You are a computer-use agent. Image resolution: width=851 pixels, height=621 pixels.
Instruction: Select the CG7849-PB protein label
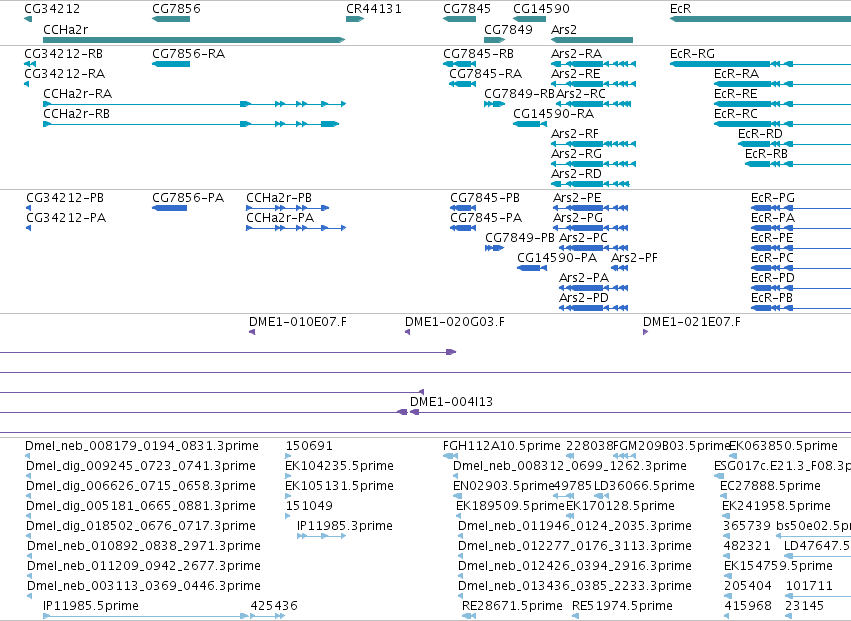coord(520,238)
